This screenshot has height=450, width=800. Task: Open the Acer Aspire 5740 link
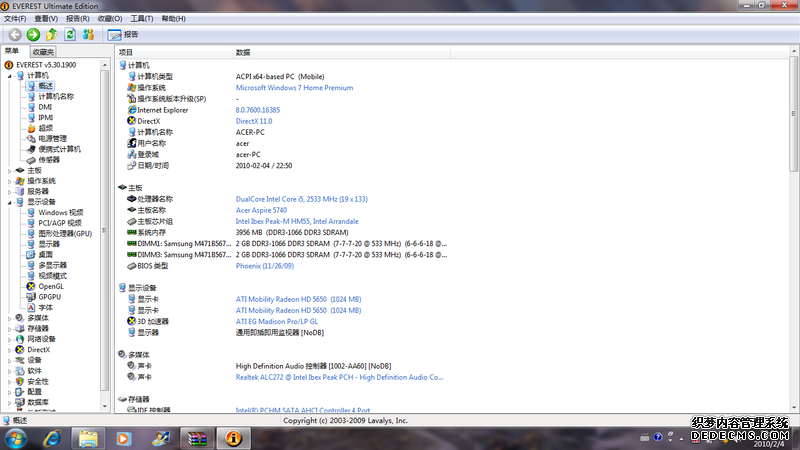tap(261, 210)
